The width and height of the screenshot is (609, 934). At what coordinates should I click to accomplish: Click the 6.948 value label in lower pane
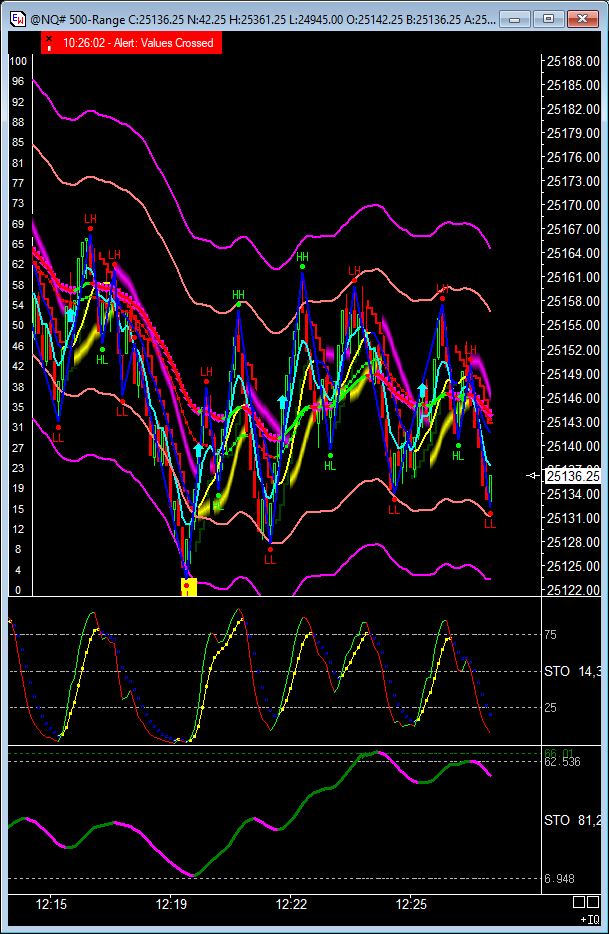point(559,879)
